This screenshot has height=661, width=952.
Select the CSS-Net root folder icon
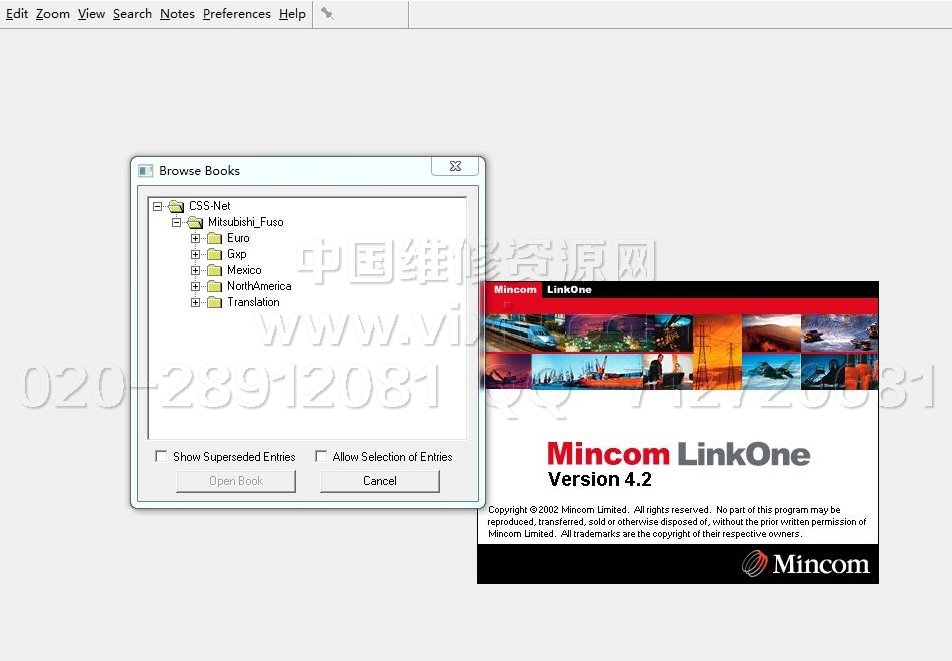pos(176,206)
